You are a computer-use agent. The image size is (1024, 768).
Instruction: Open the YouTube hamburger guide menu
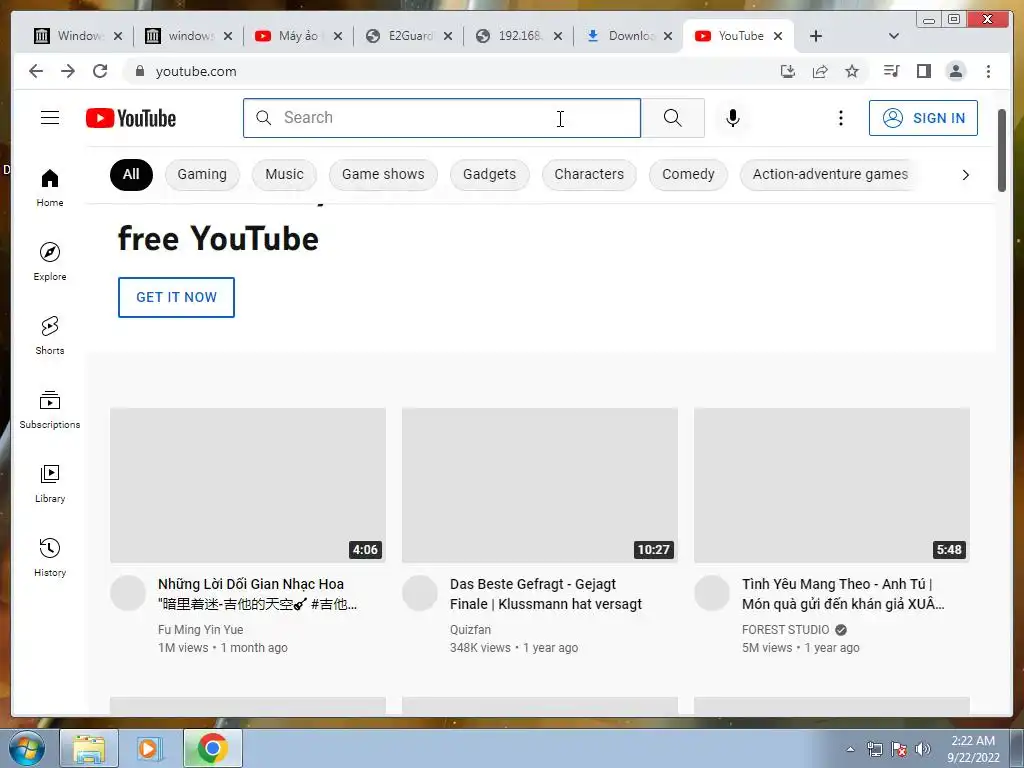(50, 118)
